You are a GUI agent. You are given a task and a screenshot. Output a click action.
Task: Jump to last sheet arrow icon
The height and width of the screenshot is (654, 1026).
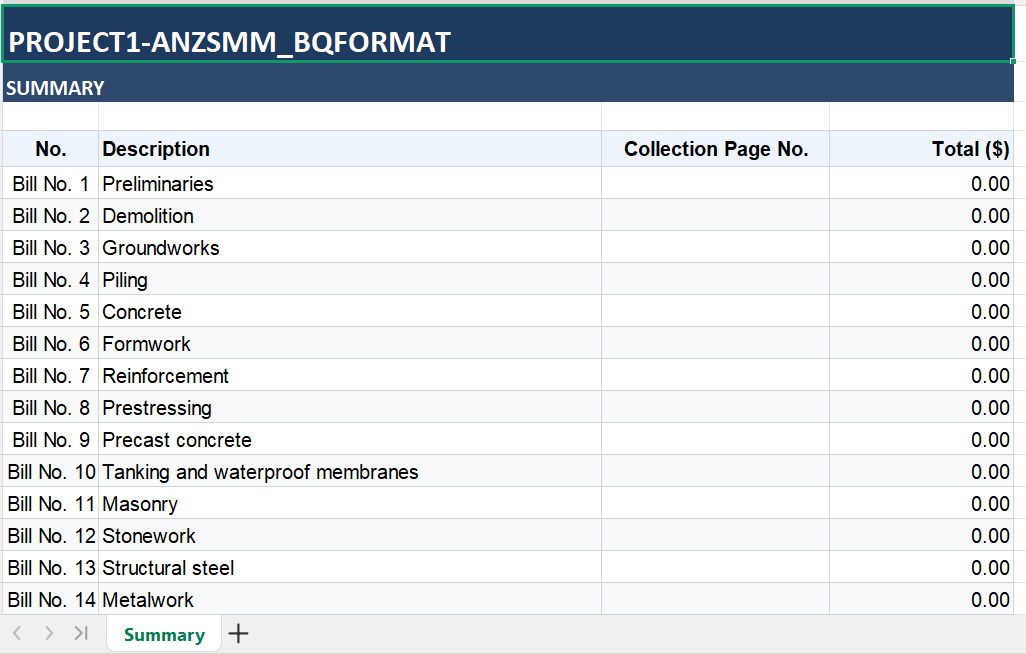81,633
